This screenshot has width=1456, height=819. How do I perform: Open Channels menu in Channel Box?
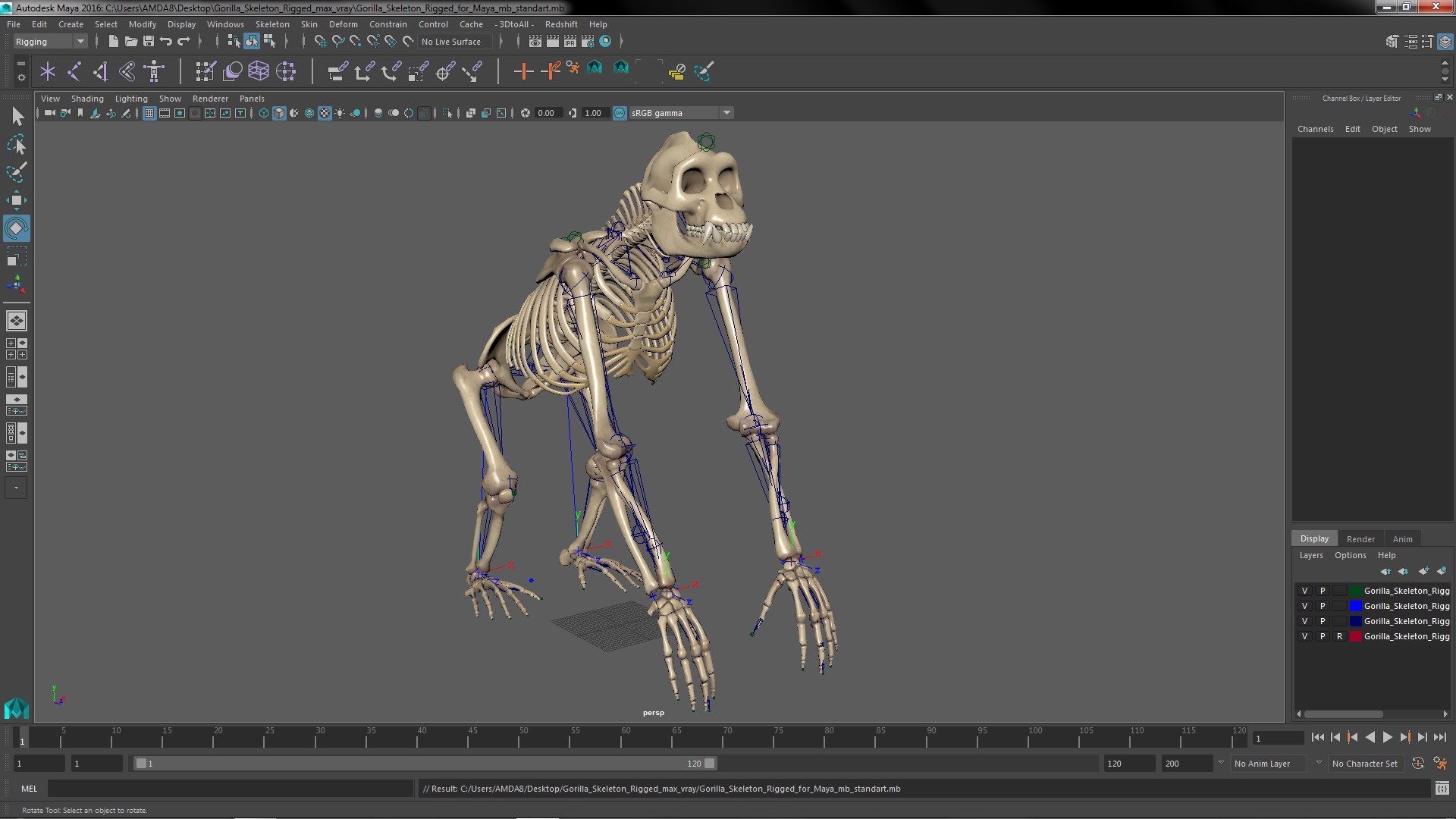[x=1315, y=129]
